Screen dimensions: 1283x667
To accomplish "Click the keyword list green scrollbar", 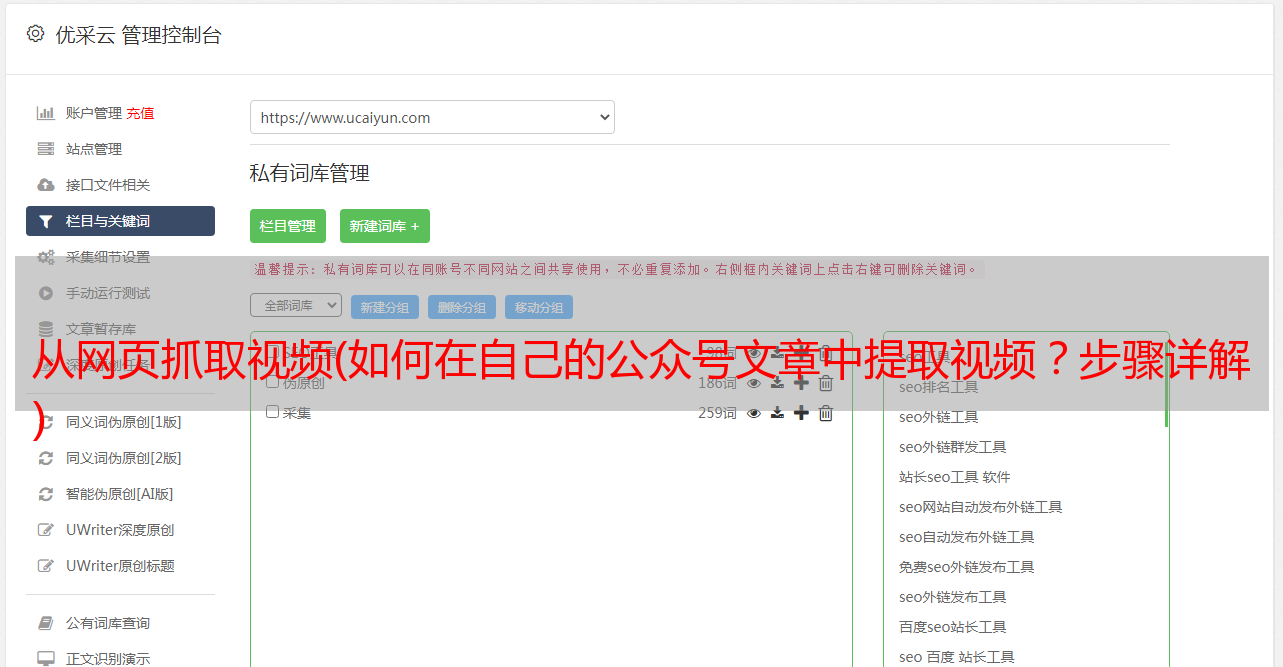I will click(x=1166, y=384).
